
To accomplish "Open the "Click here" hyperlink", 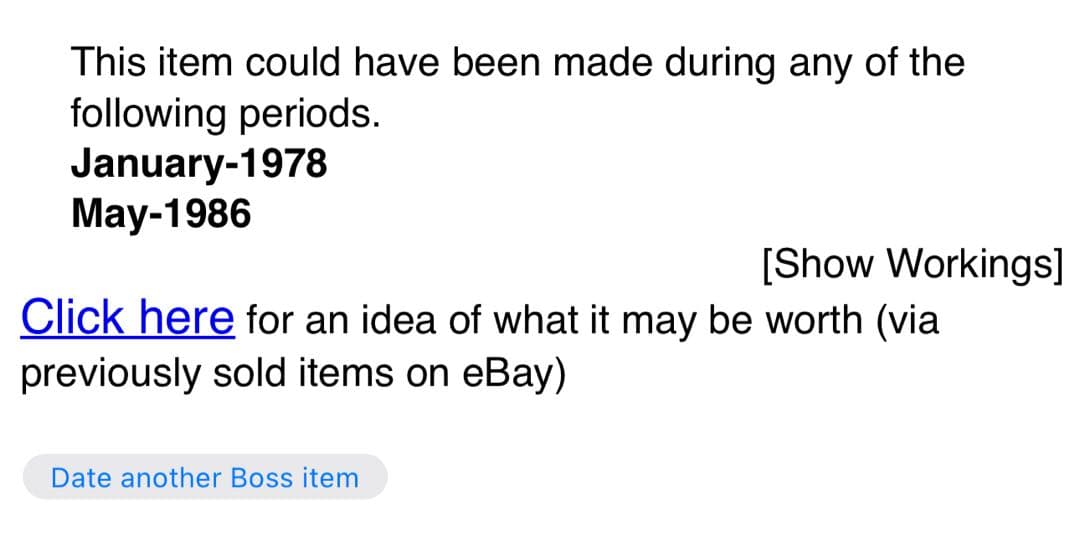I will coord(127,319).
